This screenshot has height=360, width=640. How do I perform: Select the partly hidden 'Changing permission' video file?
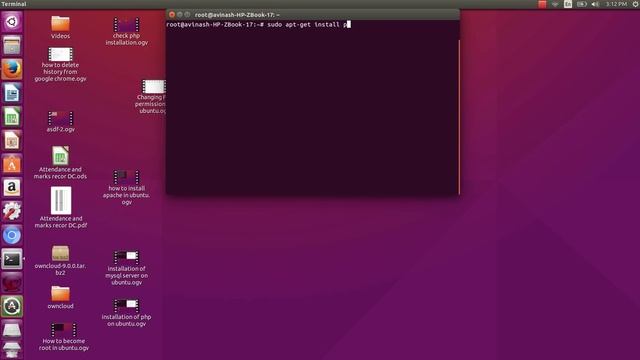pos(151,97)
